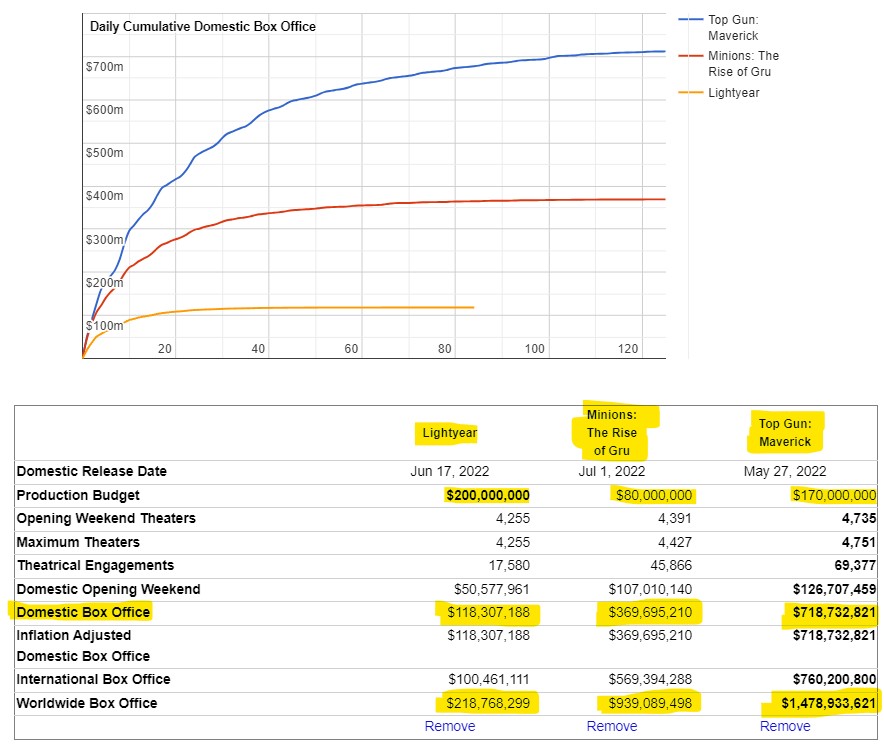This screenshot has width=884, height=749.
Task: Click the $939,089,498 worldwide box office value
Action: (651, 703)
